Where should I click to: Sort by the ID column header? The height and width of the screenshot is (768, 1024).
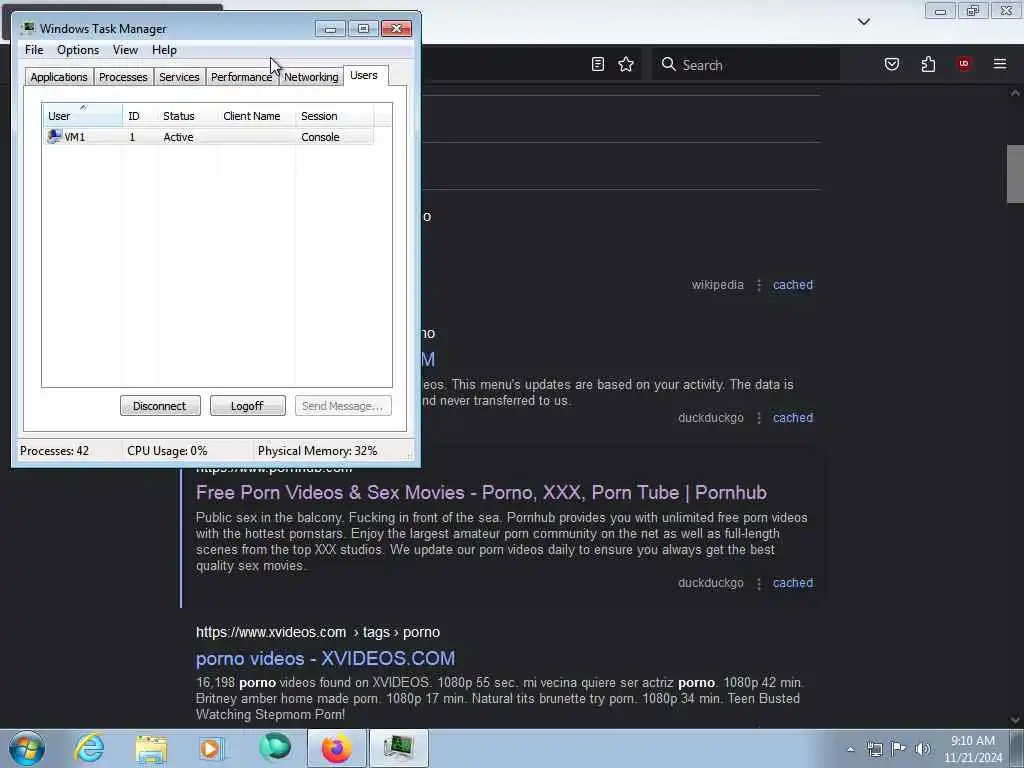click(x=139, y=116)
